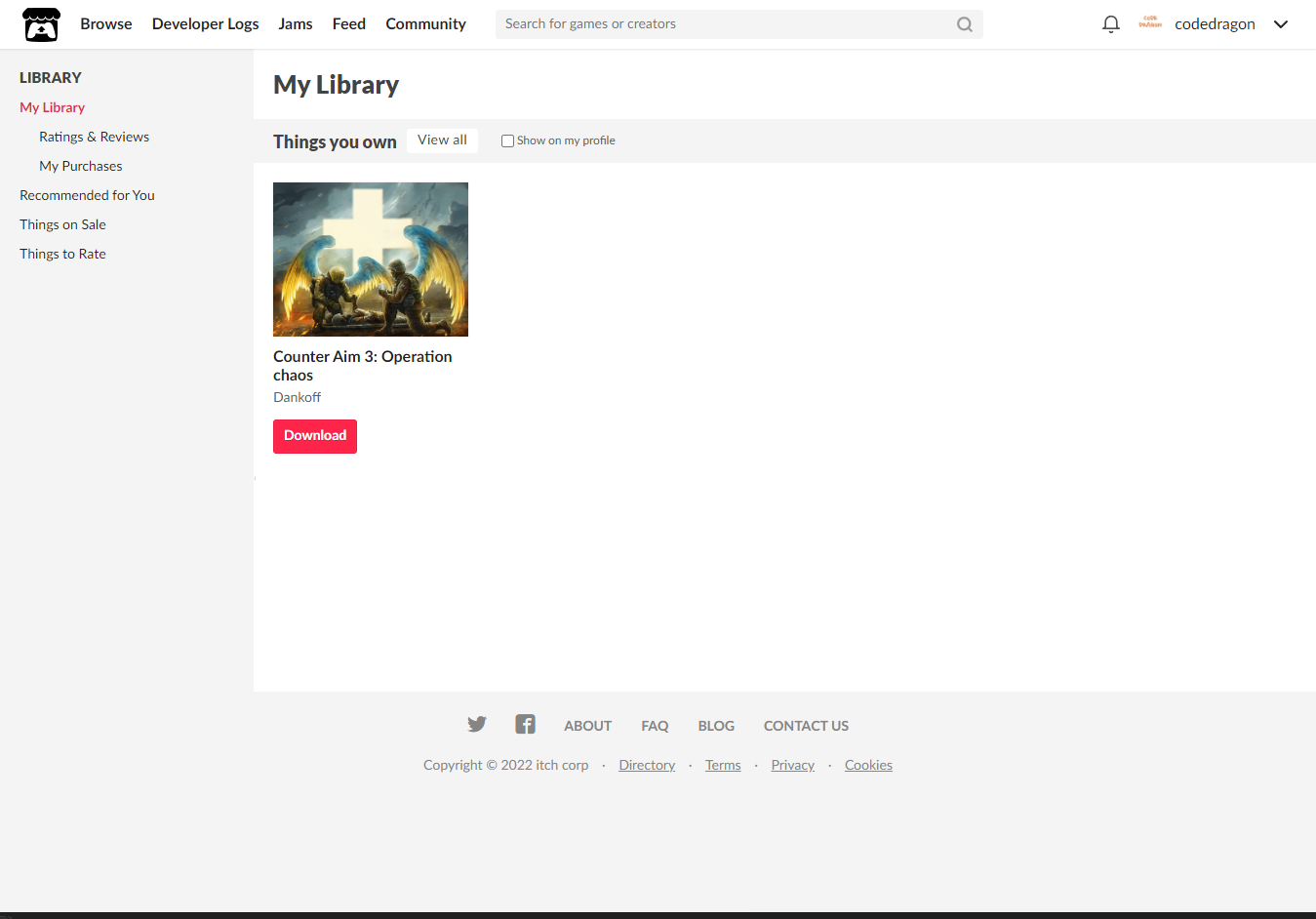Enable Show on my profile checkbox

coord(507,140)
